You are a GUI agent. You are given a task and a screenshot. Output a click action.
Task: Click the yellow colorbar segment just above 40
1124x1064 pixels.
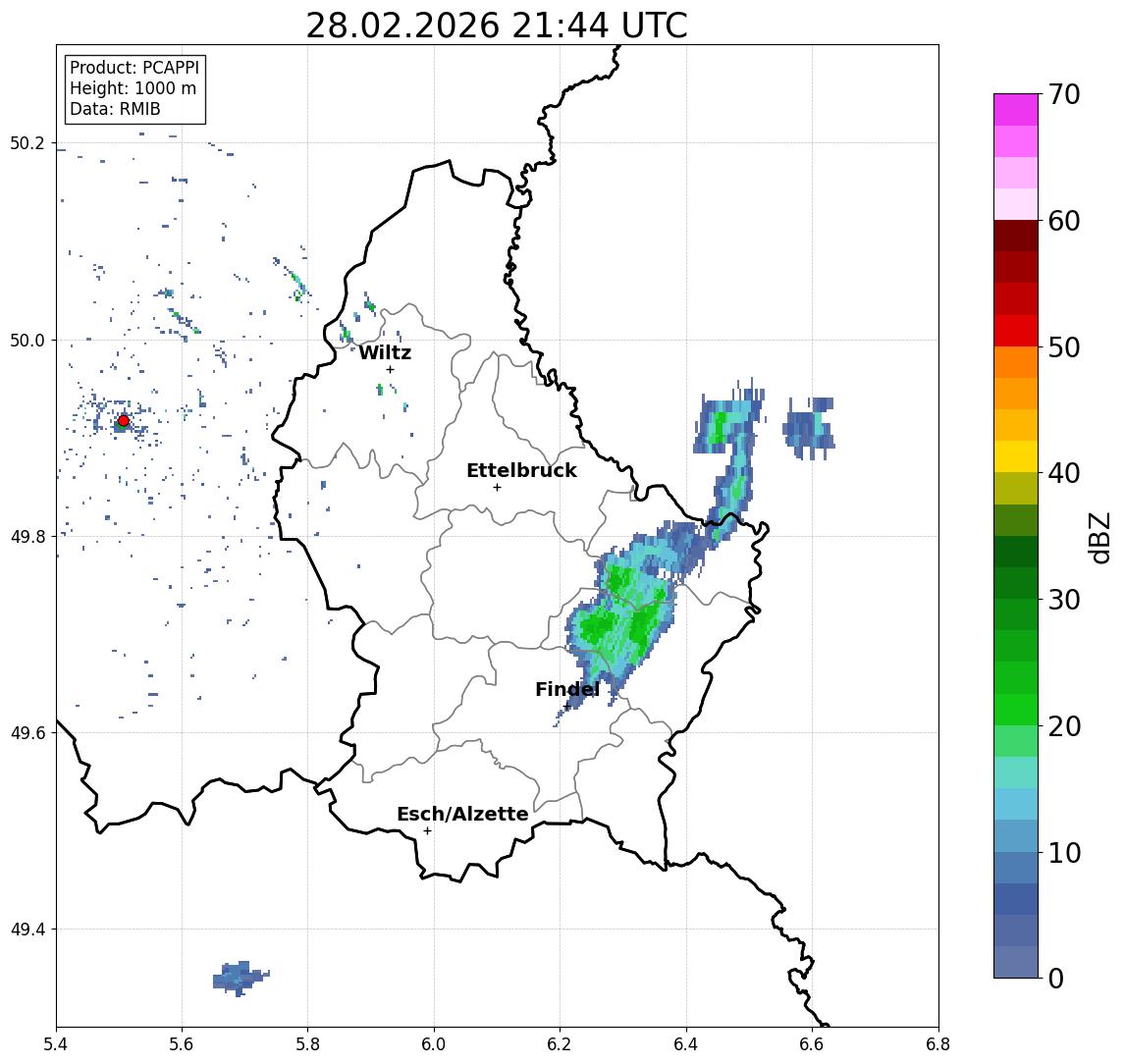(x=1016, y=456)
